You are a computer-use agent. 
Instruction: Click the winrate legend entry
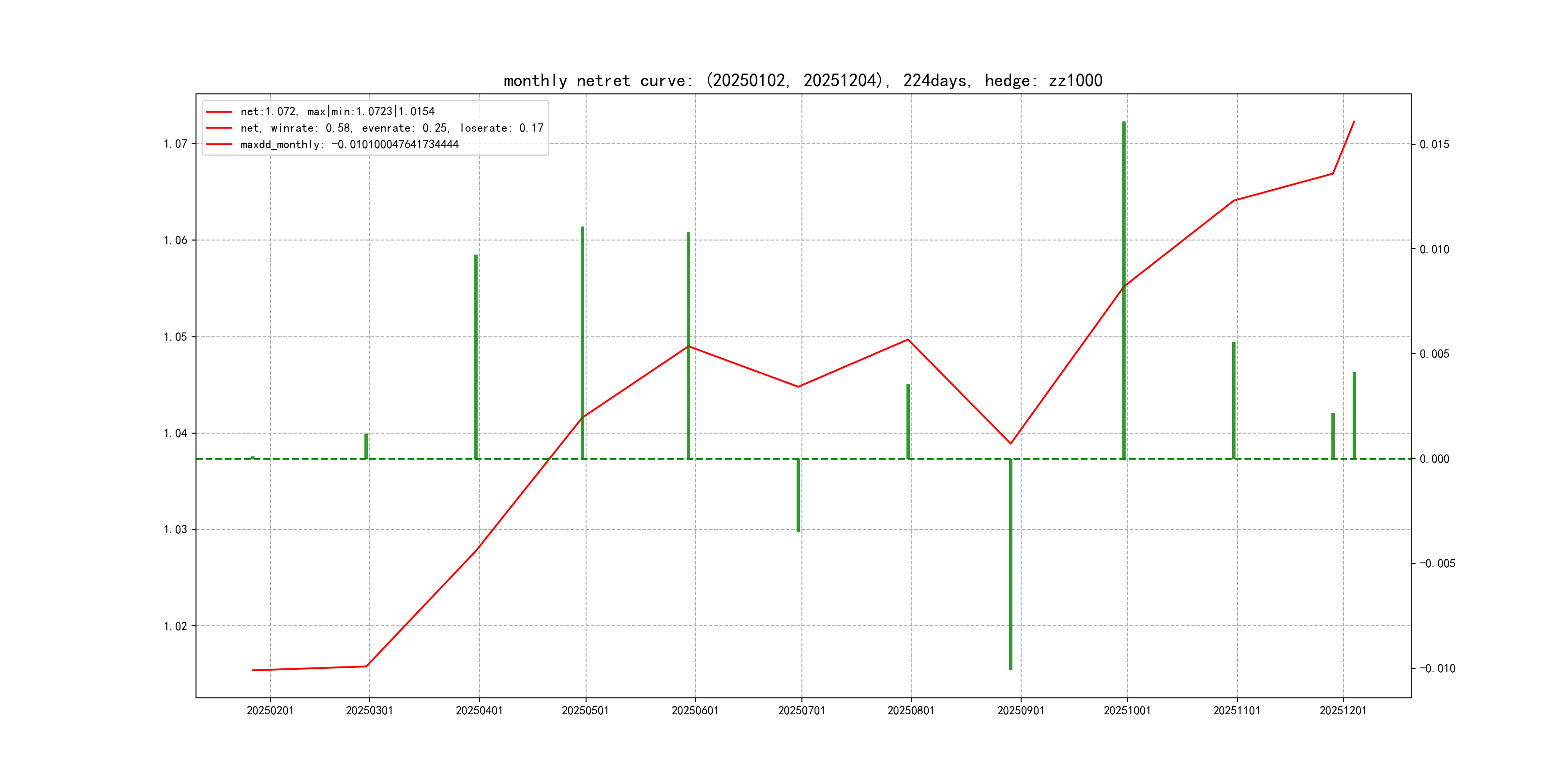coord(392,128)
